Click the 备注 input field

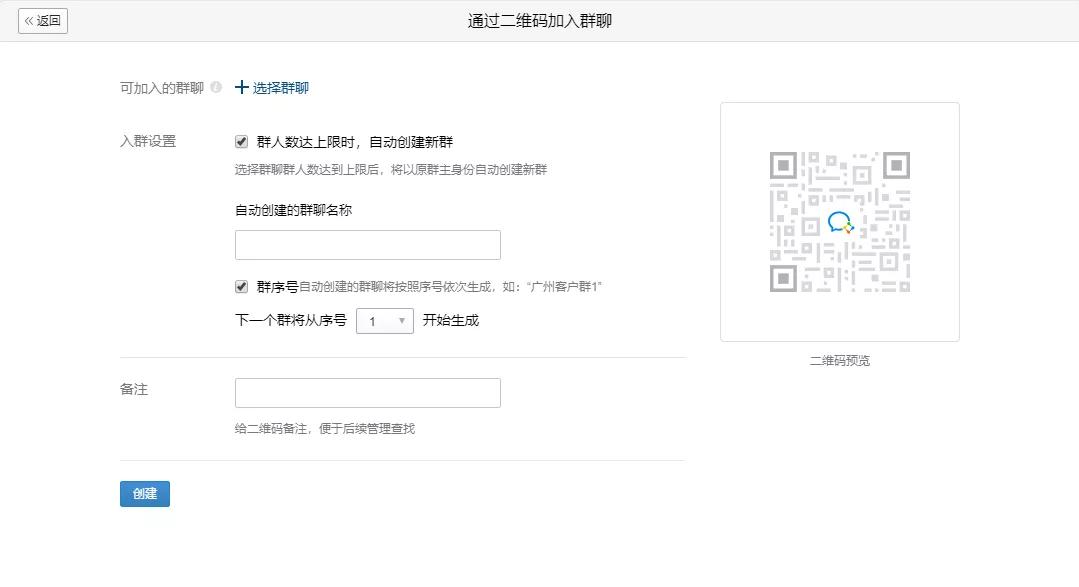click(367, 392)
